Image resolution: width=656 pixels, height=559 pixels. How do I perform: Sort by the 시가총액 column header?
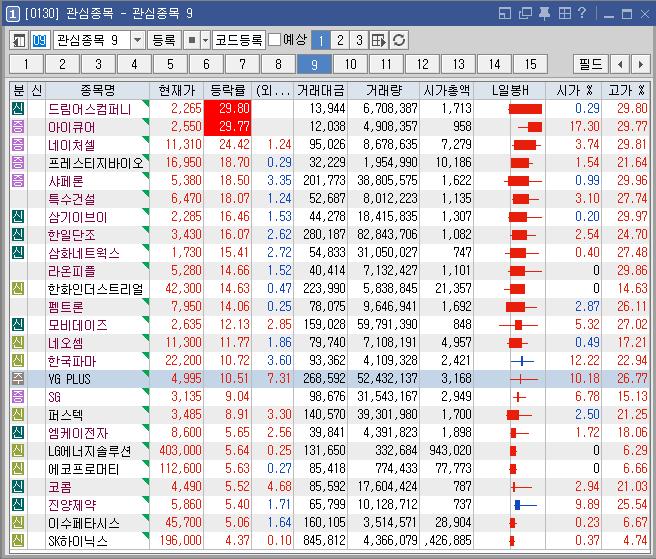pos(446,90)
